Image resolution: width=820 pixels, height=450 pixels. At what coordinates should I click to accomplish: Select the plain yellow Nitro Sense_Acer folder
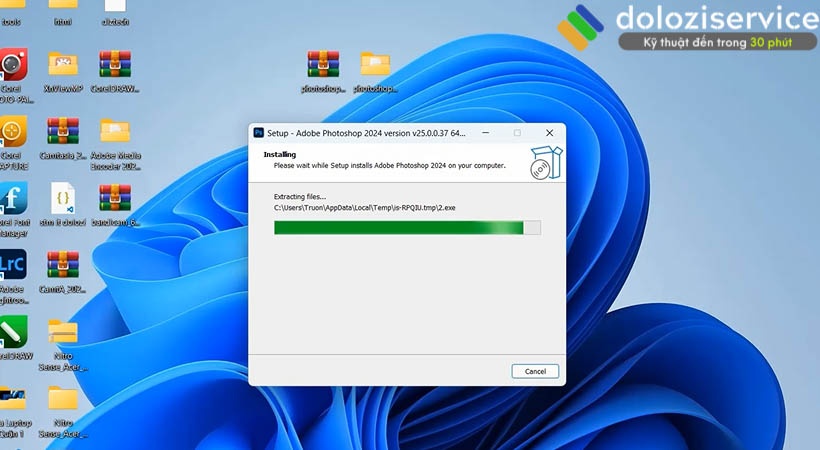click(x=63, y=398)
